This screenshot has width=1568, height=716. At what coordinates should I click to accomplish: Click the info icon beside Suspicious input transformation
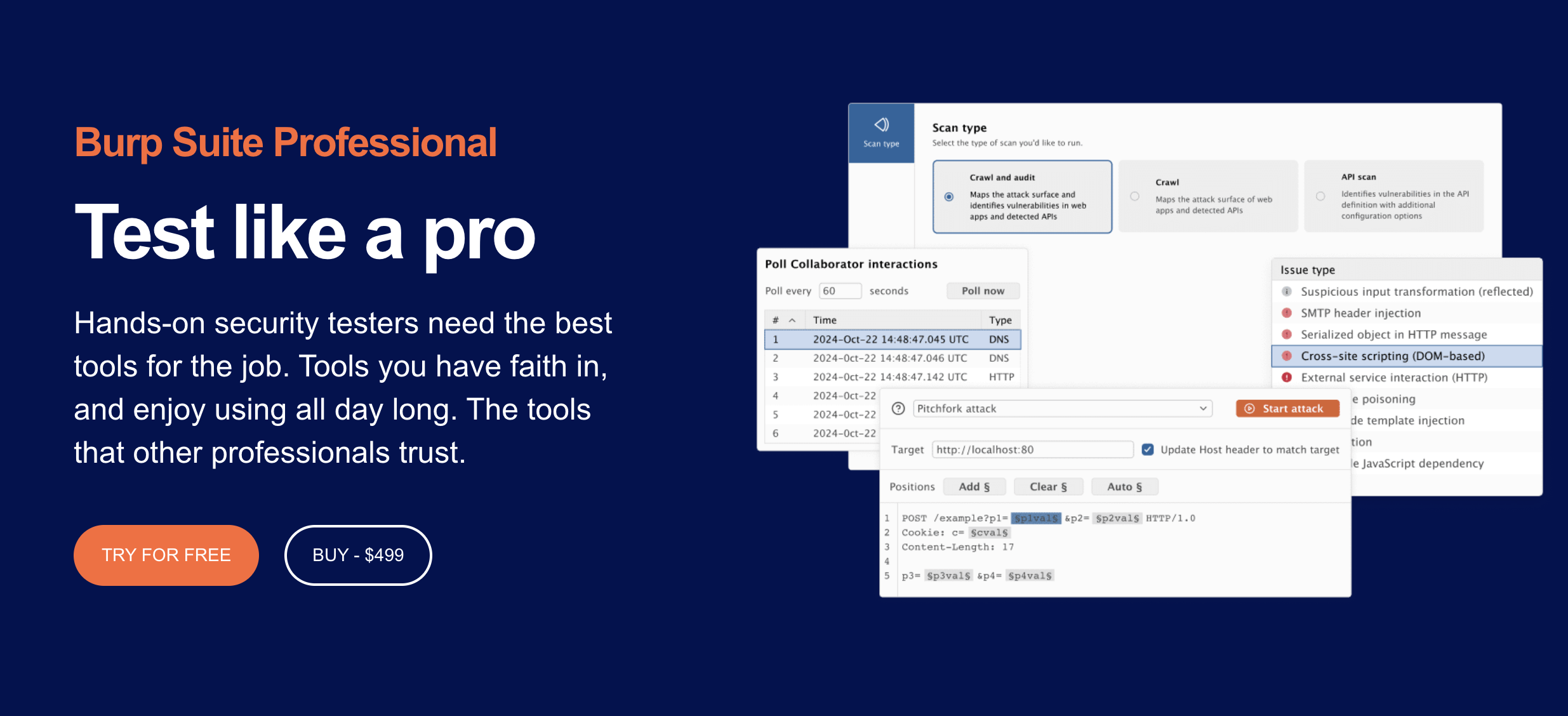click(x=1287, y=291)
